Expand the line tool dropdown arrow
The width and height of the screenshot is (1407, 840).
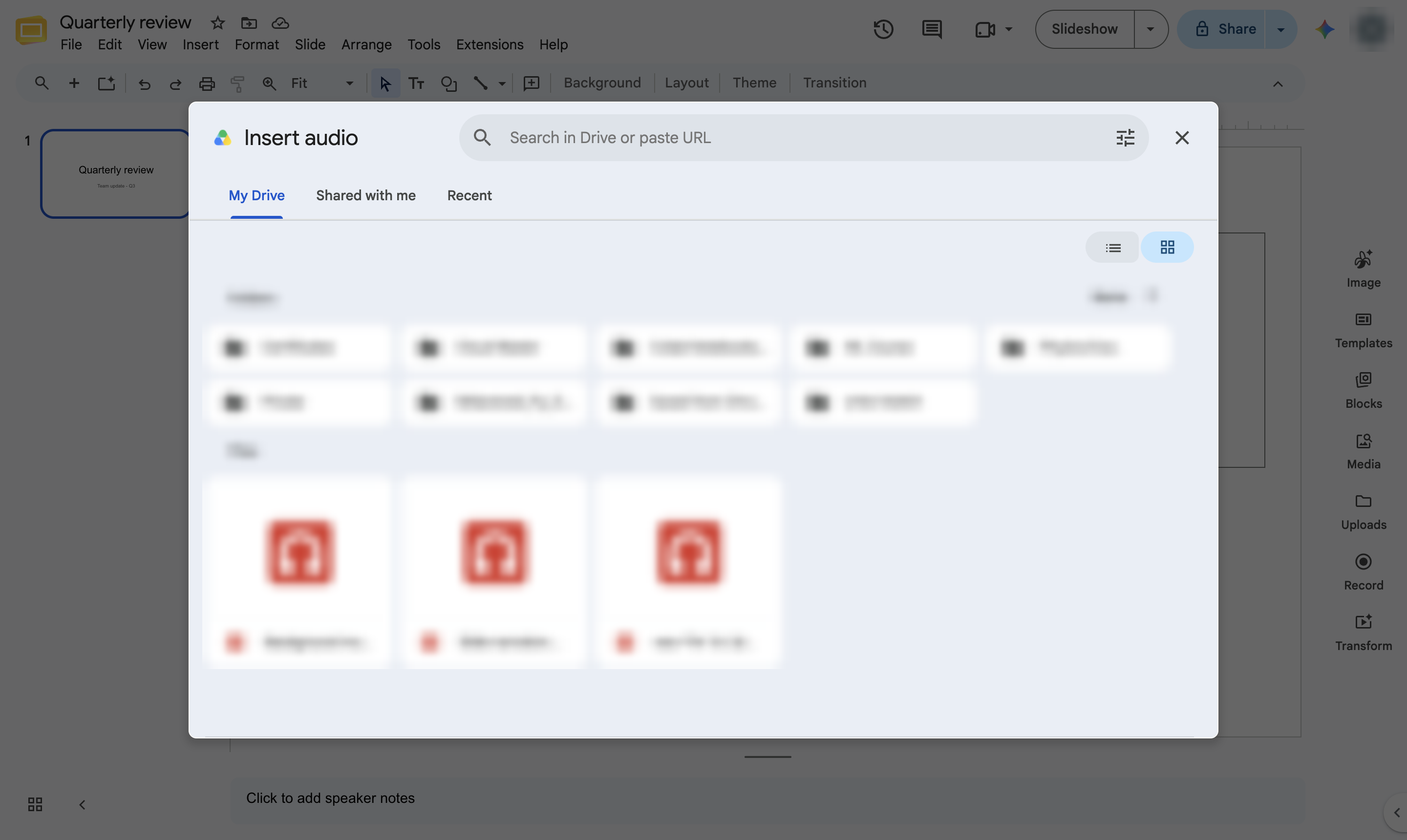point(502,84)
